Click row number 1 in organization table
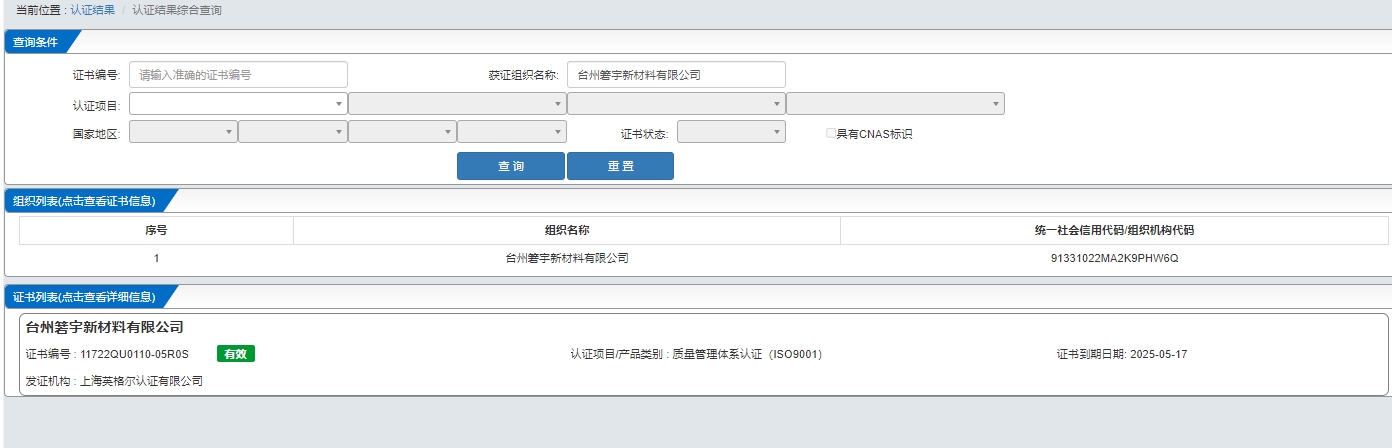The height and width of the screenshot is (448, 1392). coord(156,258)
